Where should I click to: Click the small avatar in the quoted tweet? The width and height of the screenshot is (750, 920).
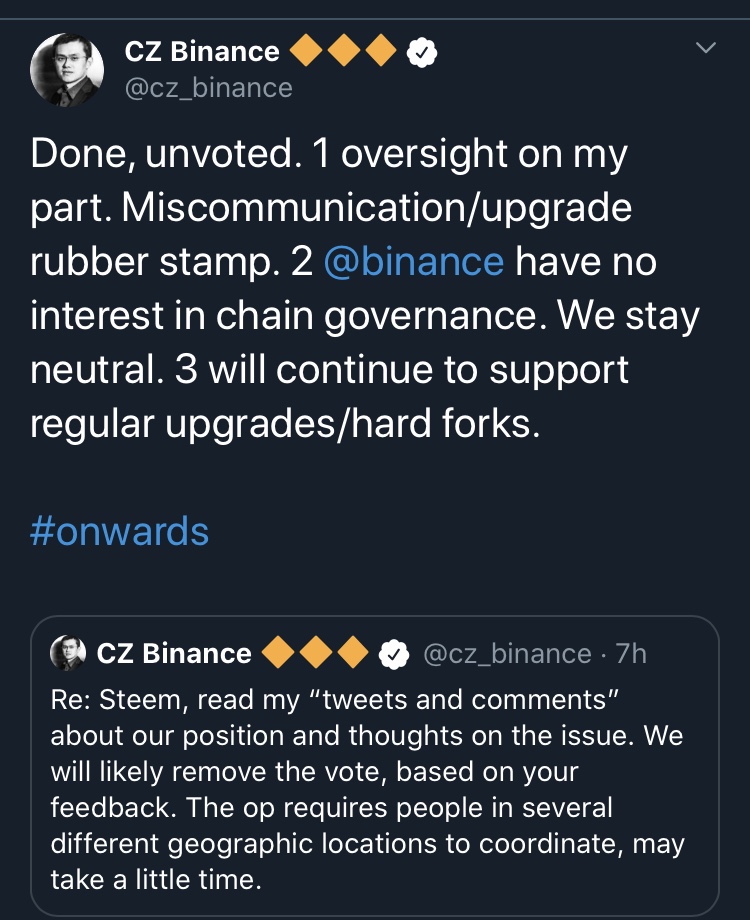pyautogui.click(x=68, y=653)
